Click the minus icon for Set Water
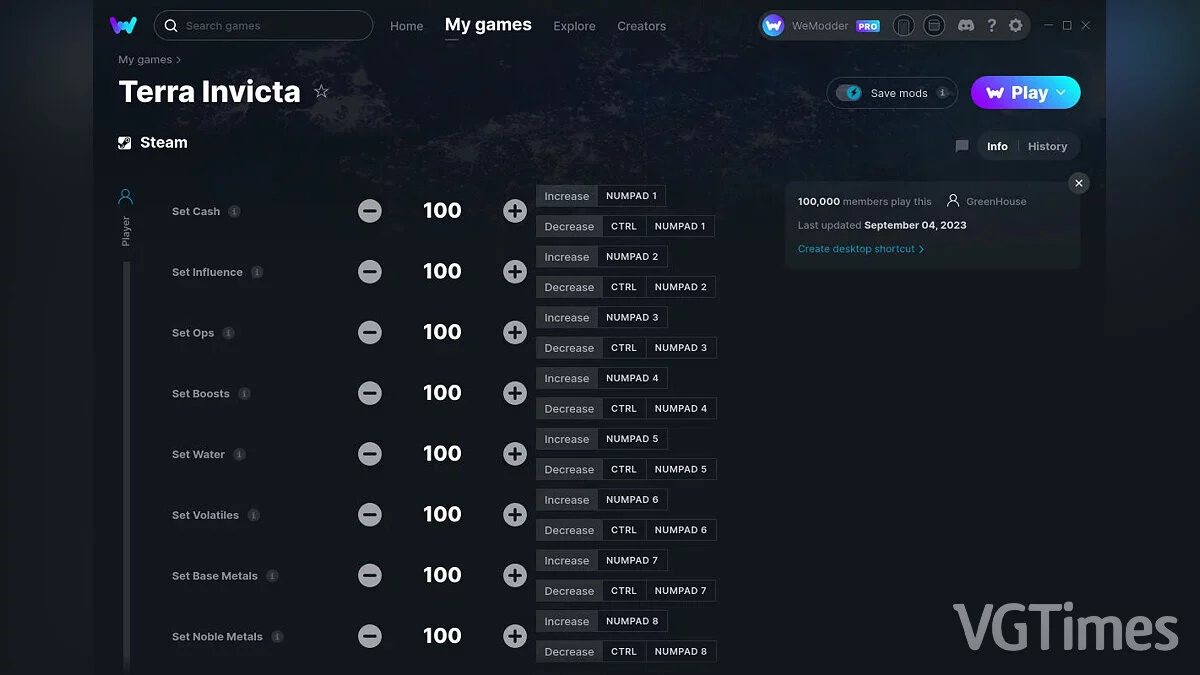 (x=370, y=454)
